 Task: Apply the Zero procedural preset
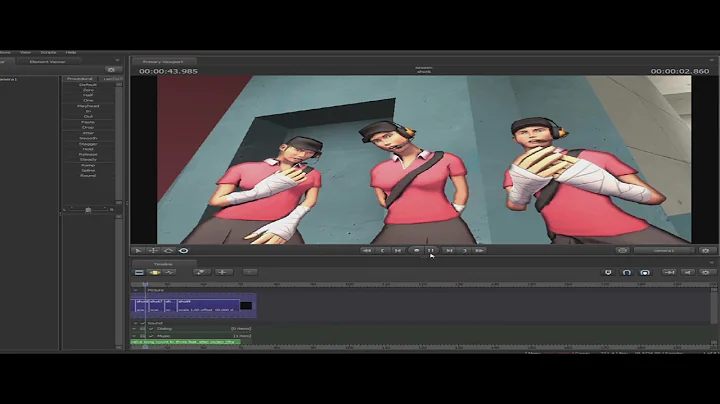pyautogui.click(x=88, y=90)
